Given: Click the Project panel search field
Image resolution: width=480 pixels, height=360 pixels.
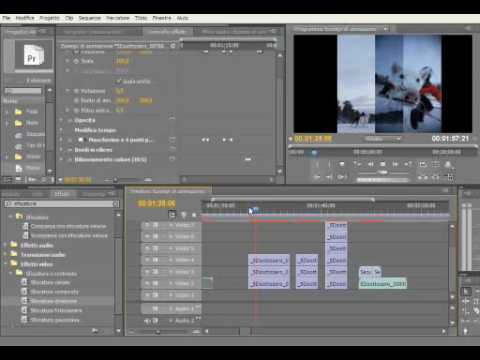Looking at the screenshot, I should (23, 91).
